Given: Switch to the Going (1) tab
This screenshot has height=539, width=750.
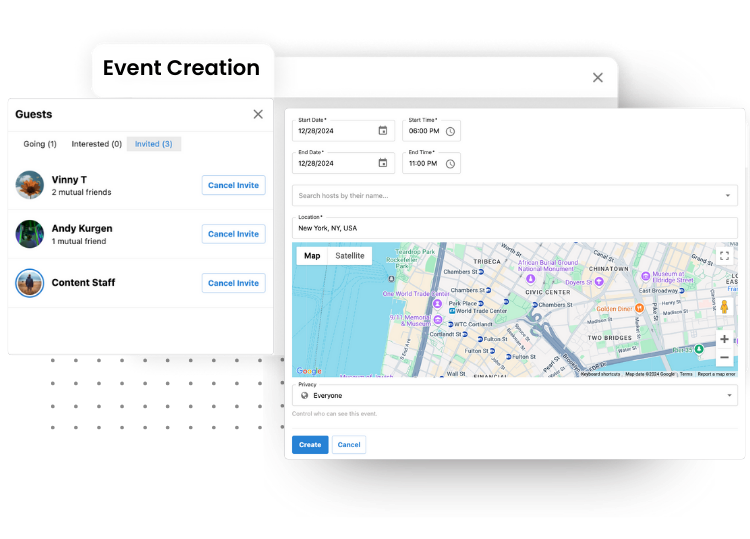Looking at the screenshot, I should click(x=40, y=144).
